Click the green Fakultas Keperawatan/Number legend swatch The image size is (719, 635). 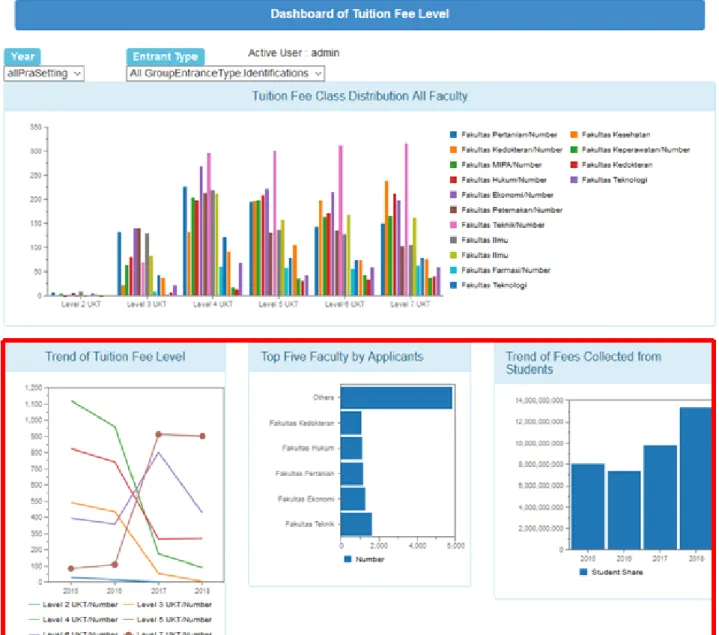574,150
